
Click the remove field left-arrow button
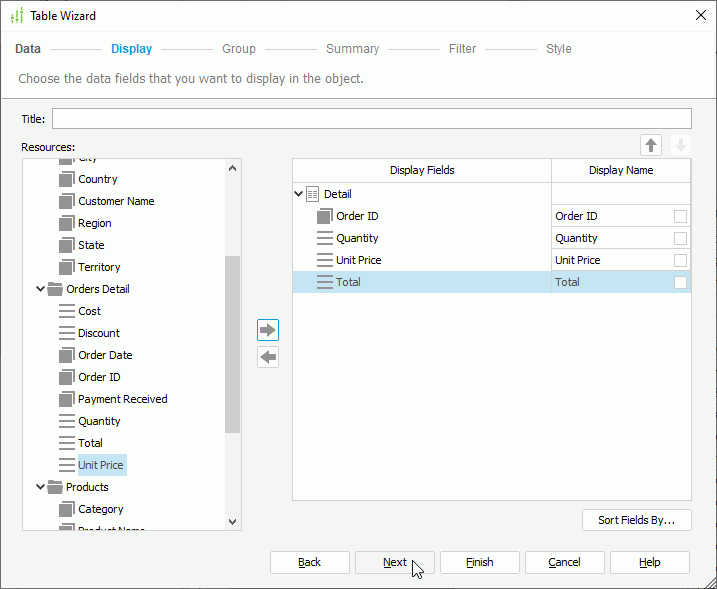coord(268,357)
